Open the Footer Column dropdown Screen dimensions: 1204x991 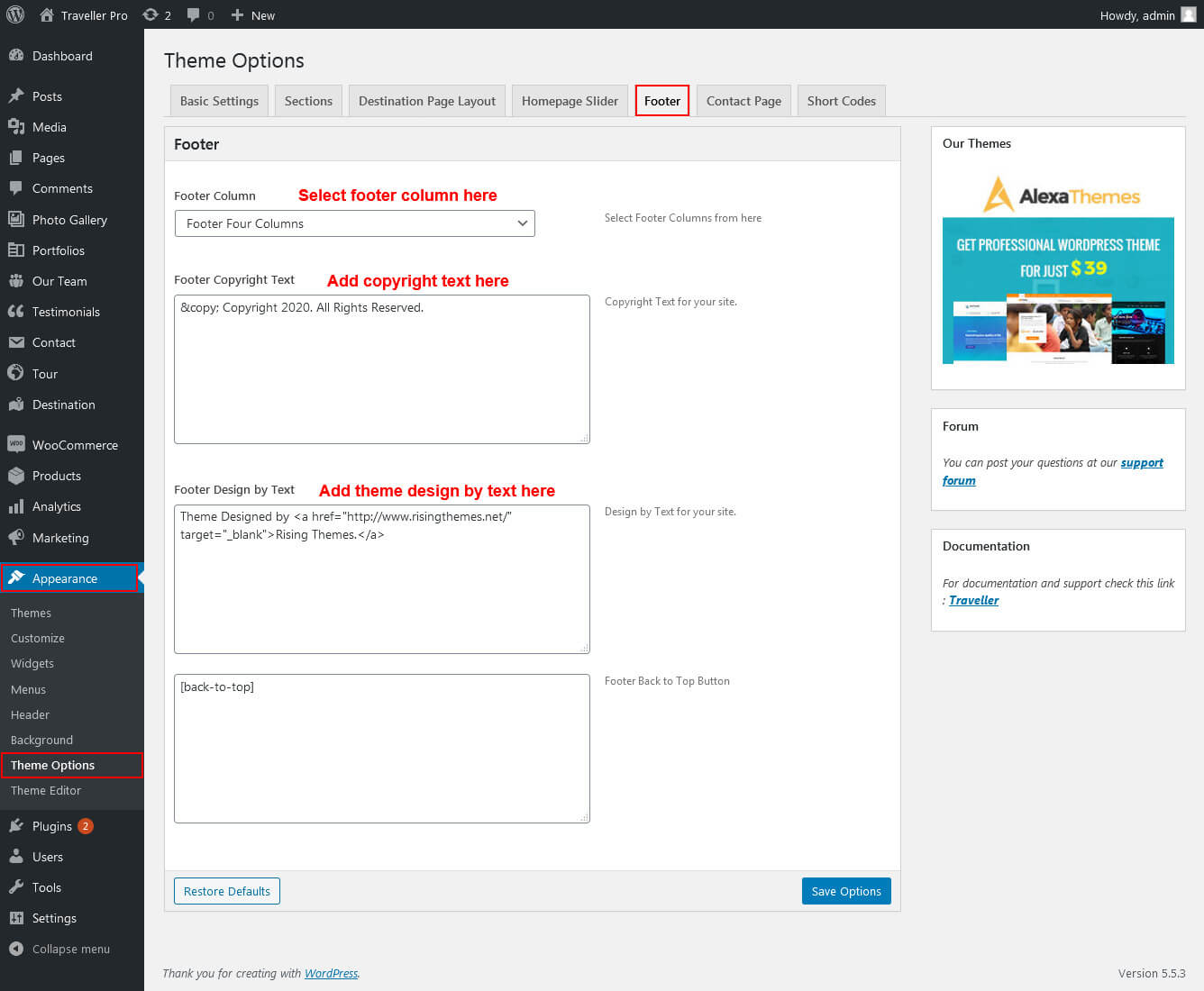tap(354, 223)
